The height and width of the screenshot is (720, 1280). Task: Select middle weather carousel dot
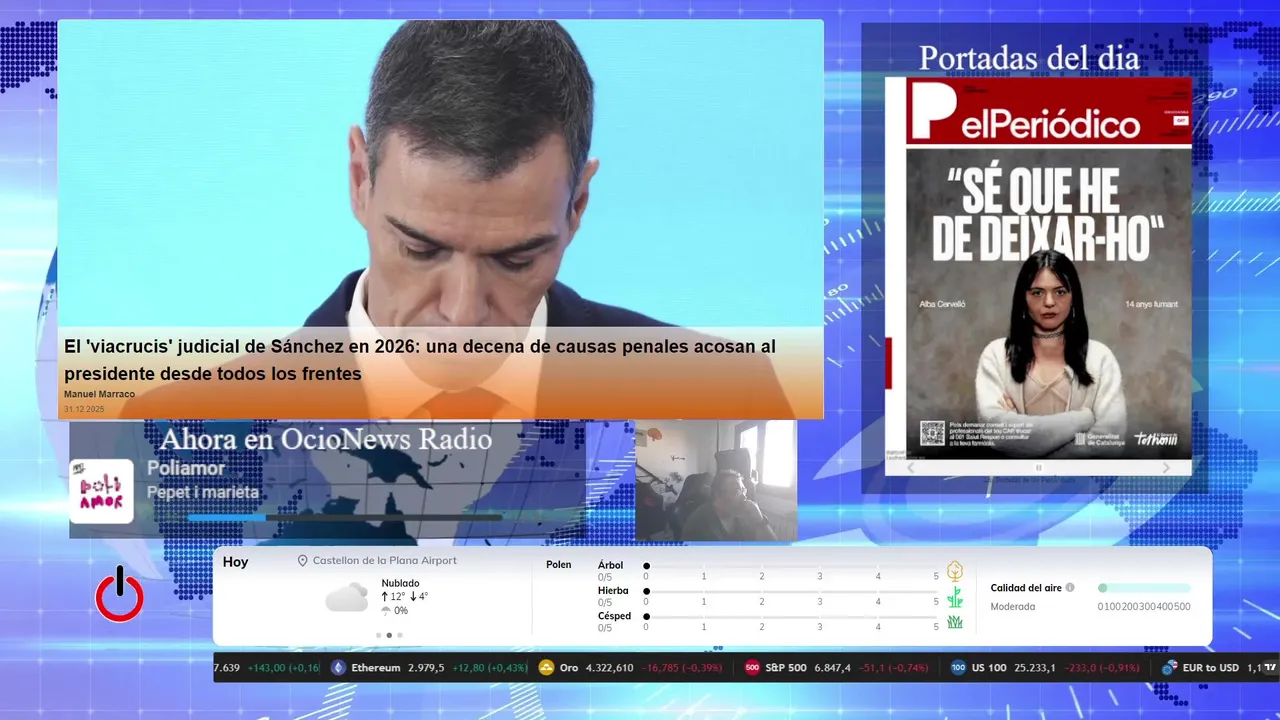[389, 635]
